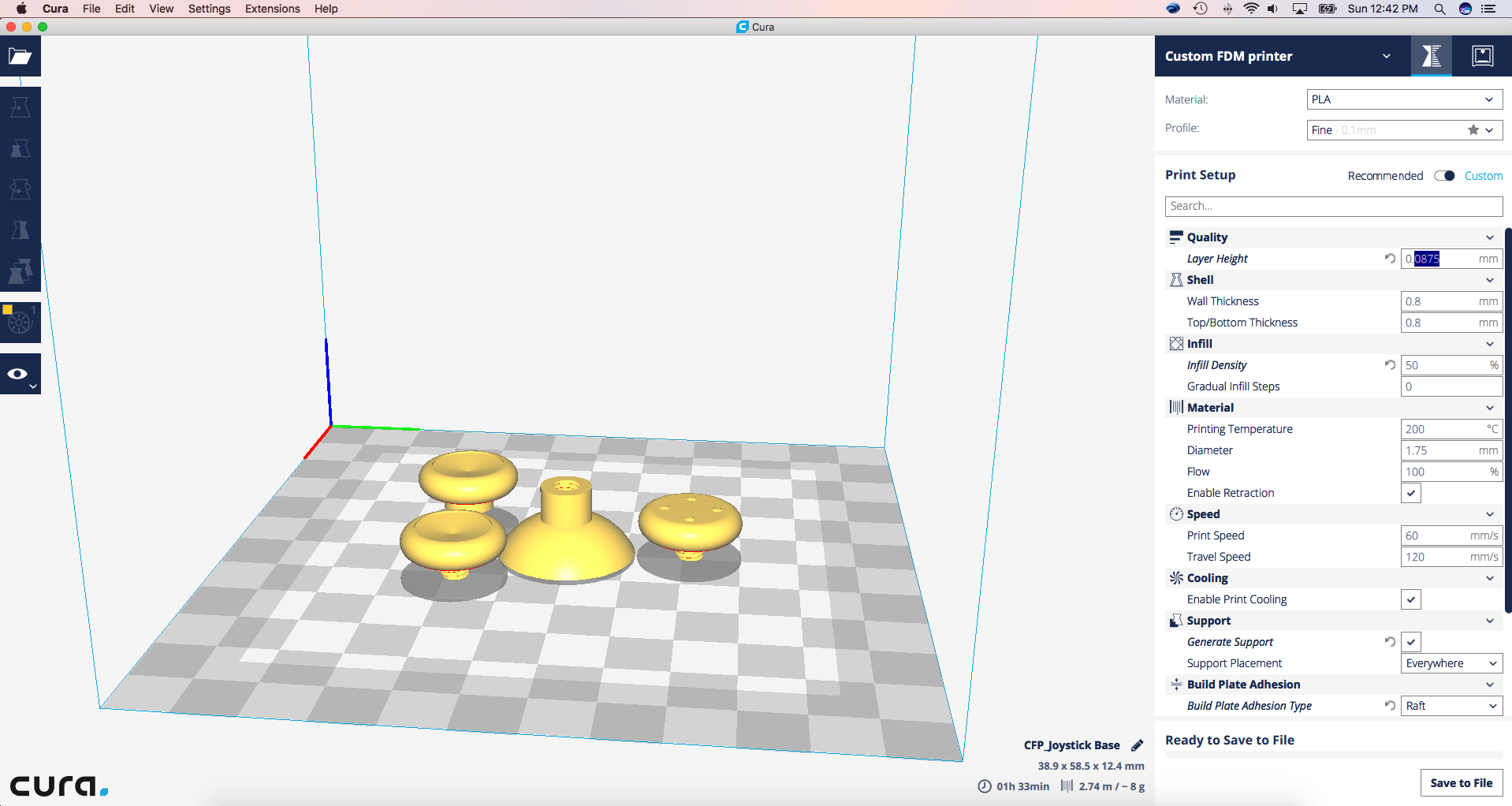1512x806 pixels.
Task: Click the star icon in the Profile box
Action: coord(1473,130)
